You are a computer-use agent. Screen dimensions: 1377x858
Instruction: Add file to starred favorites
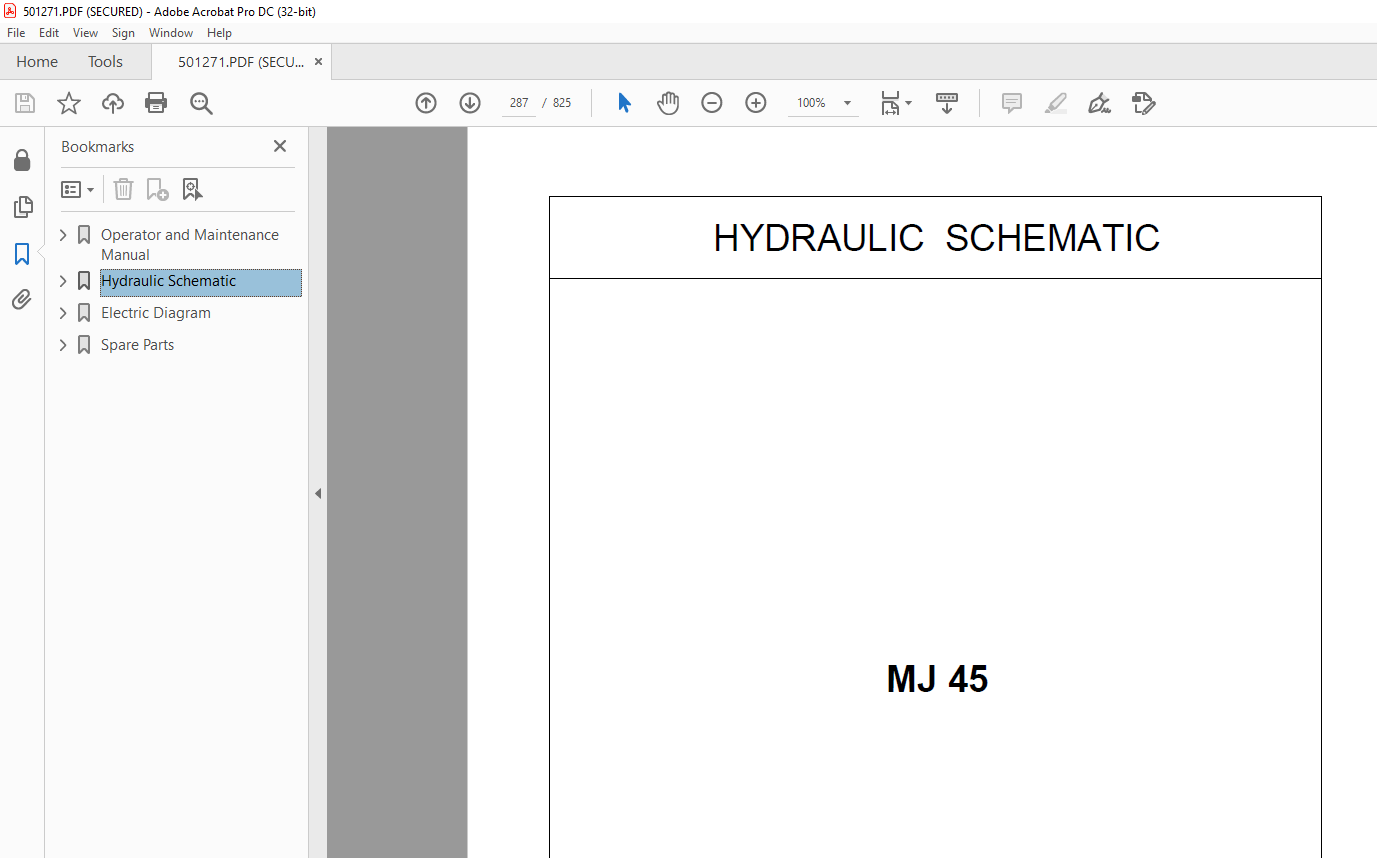[68, 103]
